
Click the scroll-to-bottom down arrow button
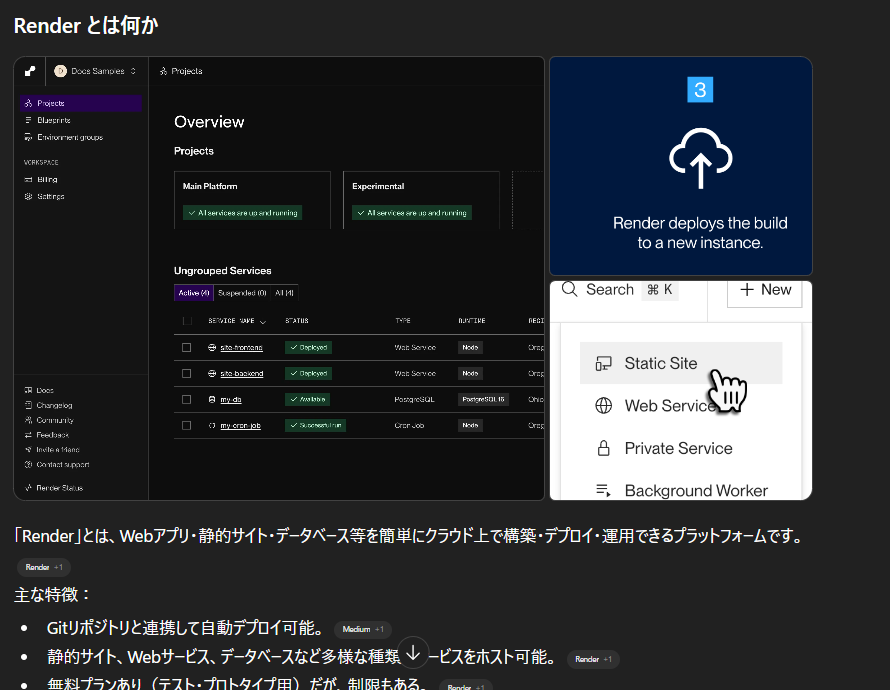[x=413, y=653]
